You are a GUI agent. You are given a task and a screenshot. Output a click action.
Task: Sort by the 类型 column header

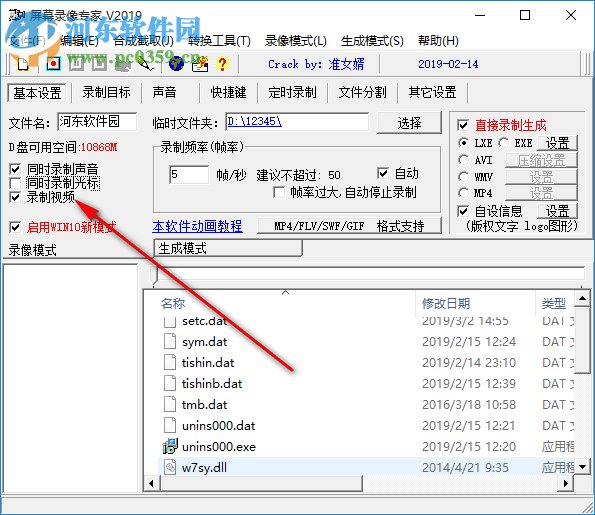554,303
